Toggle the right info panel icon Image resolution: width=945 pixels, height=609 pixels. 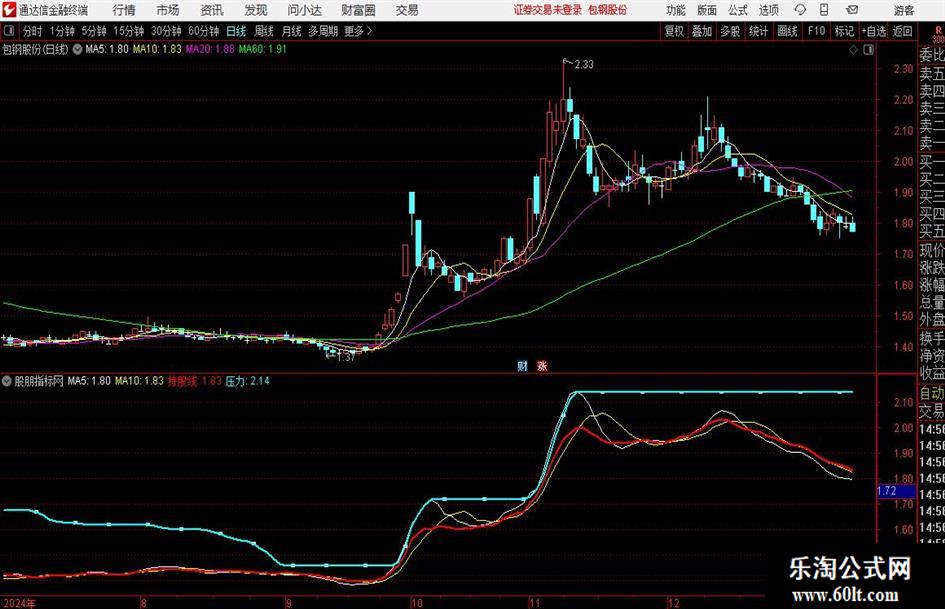click(868, 50)
